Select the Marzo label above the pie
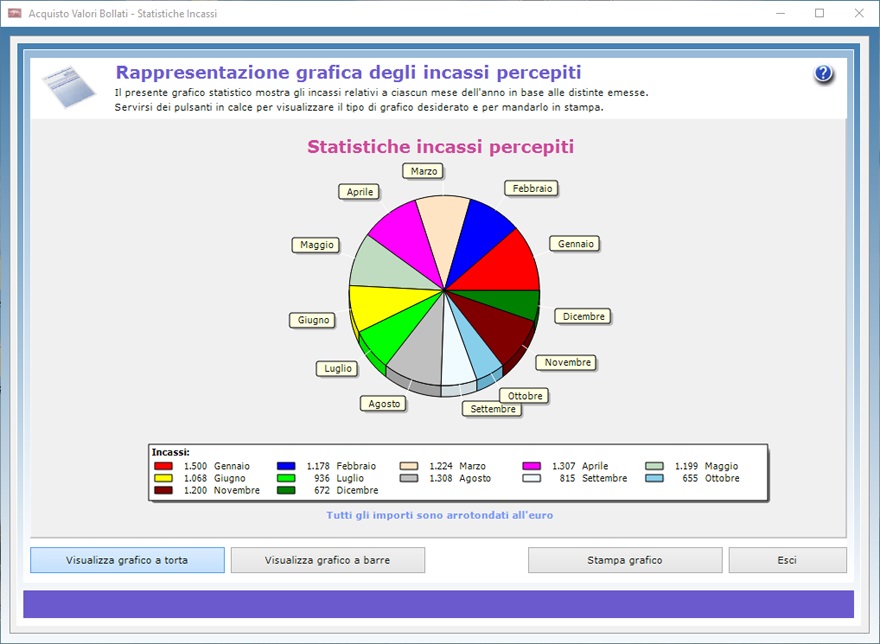 click(x=424, y=171)
